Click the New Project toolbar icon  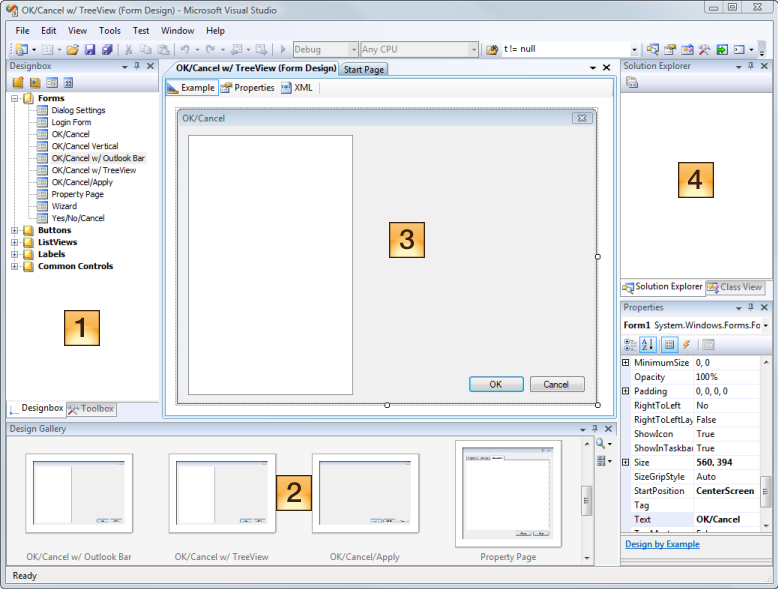point(21,49)
